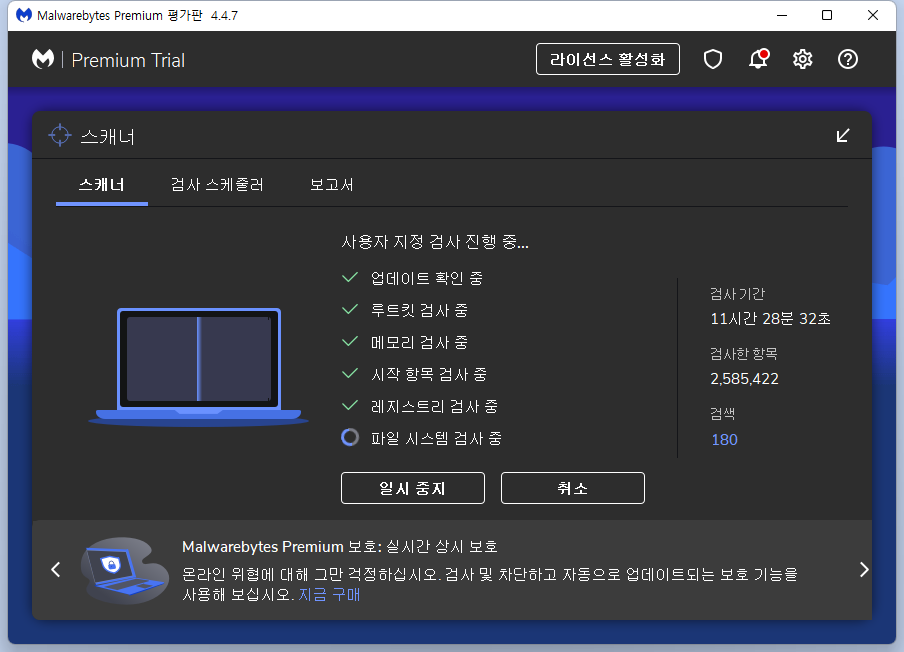Open the real-time protection shield icon
Screen dimensions: 904x652
tap(713, 59)
